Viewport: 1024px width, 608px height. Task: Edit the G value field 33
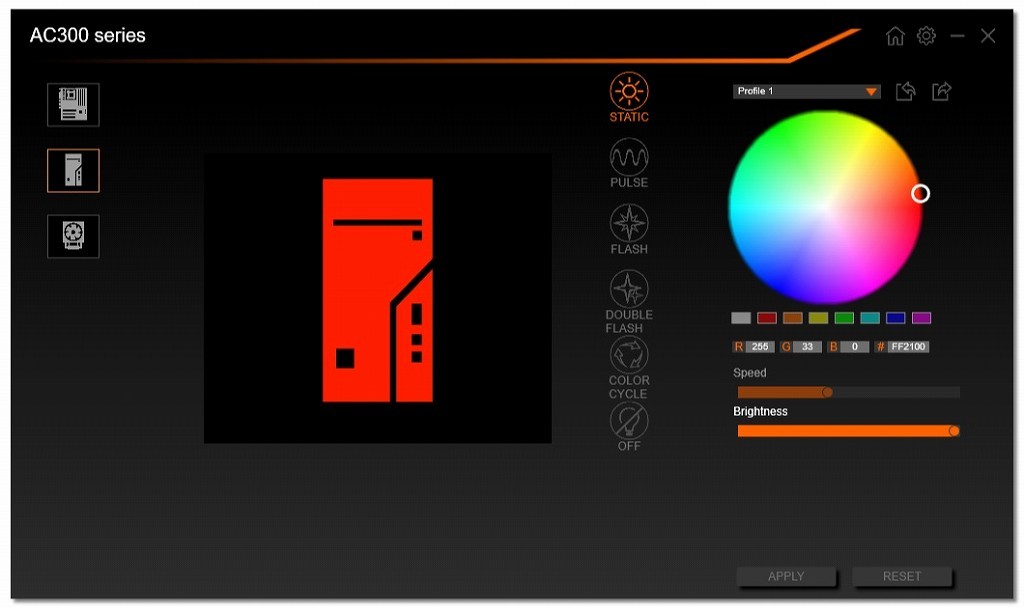[807, 347]
